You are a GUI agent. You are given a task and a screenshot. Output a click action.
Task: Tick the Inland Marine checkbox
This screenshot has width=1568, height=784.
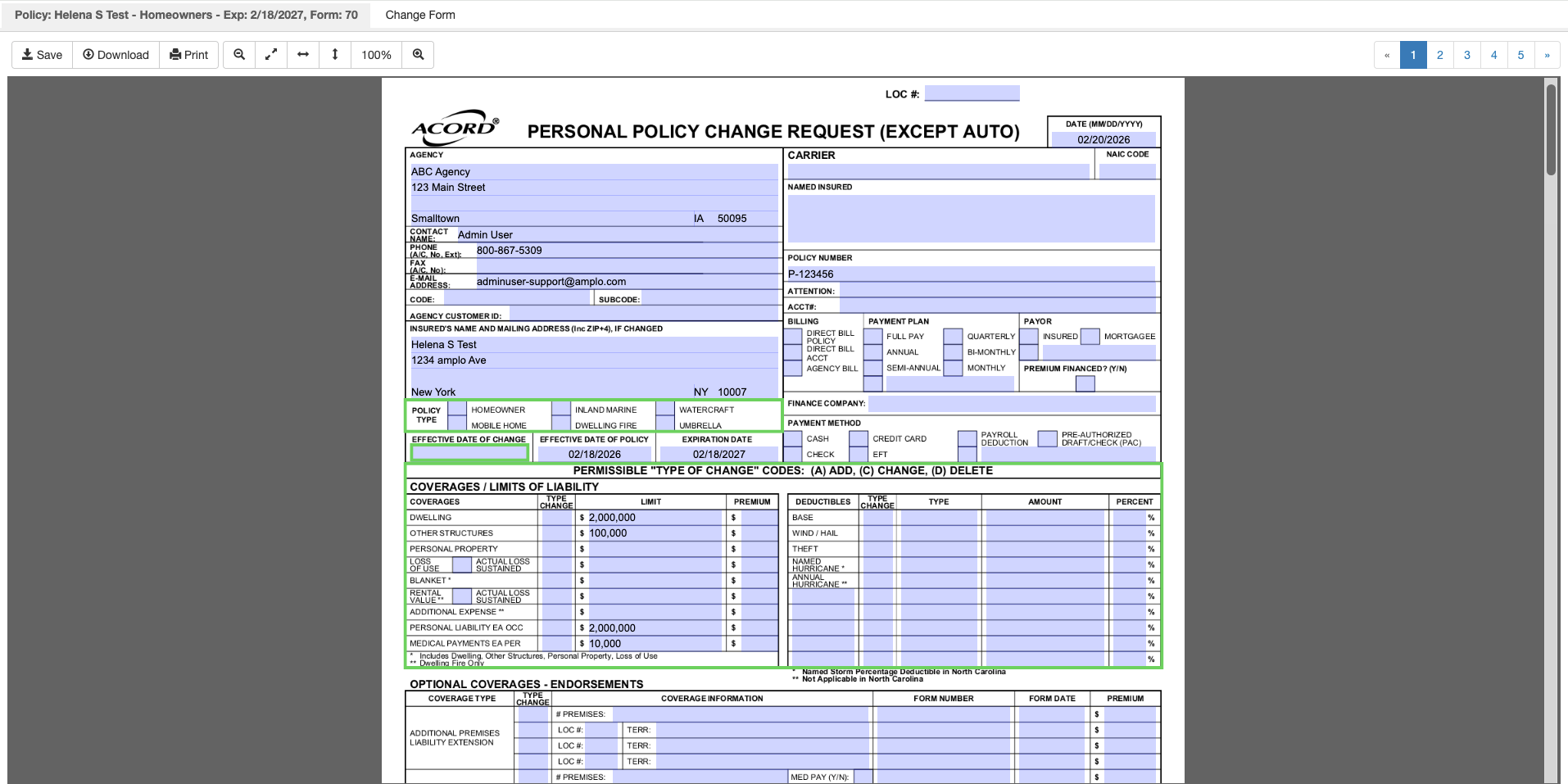561,409
